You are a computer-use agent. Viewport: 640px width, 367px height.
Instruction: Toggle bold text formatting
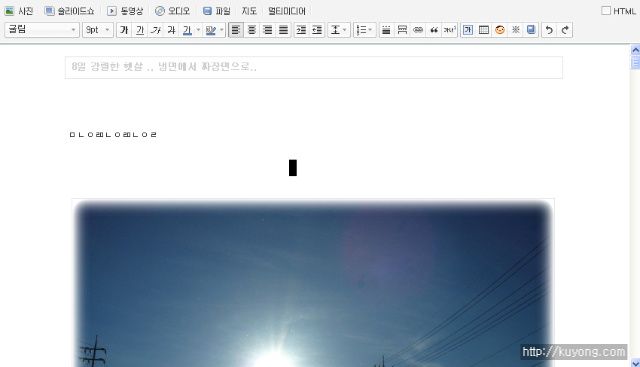(x=124, y=30)
